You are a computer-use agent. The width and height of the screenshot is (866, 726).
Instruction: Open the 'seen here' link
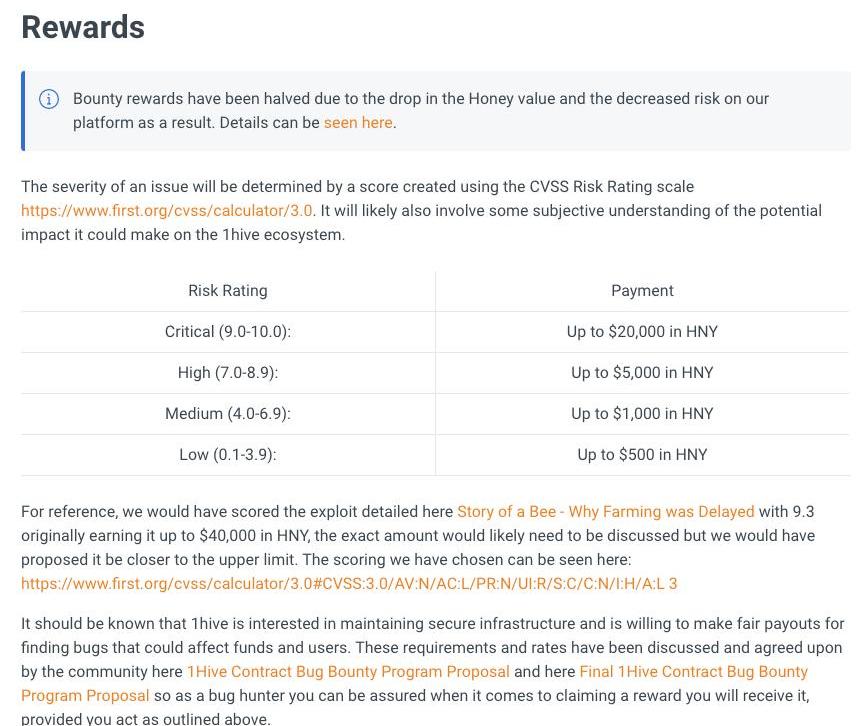tap(358, 123)
